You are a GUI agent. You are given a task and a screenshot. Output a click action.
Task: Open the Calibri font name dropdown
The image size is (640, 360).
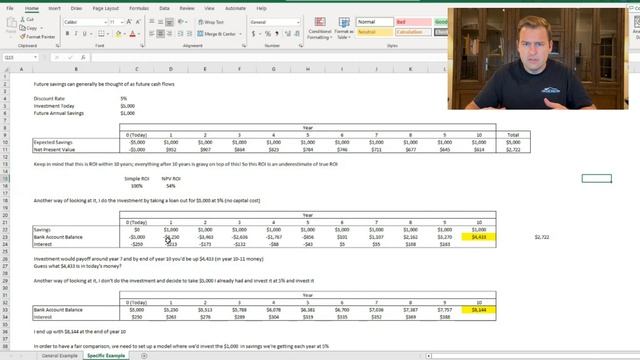click(x=105, y=22)
